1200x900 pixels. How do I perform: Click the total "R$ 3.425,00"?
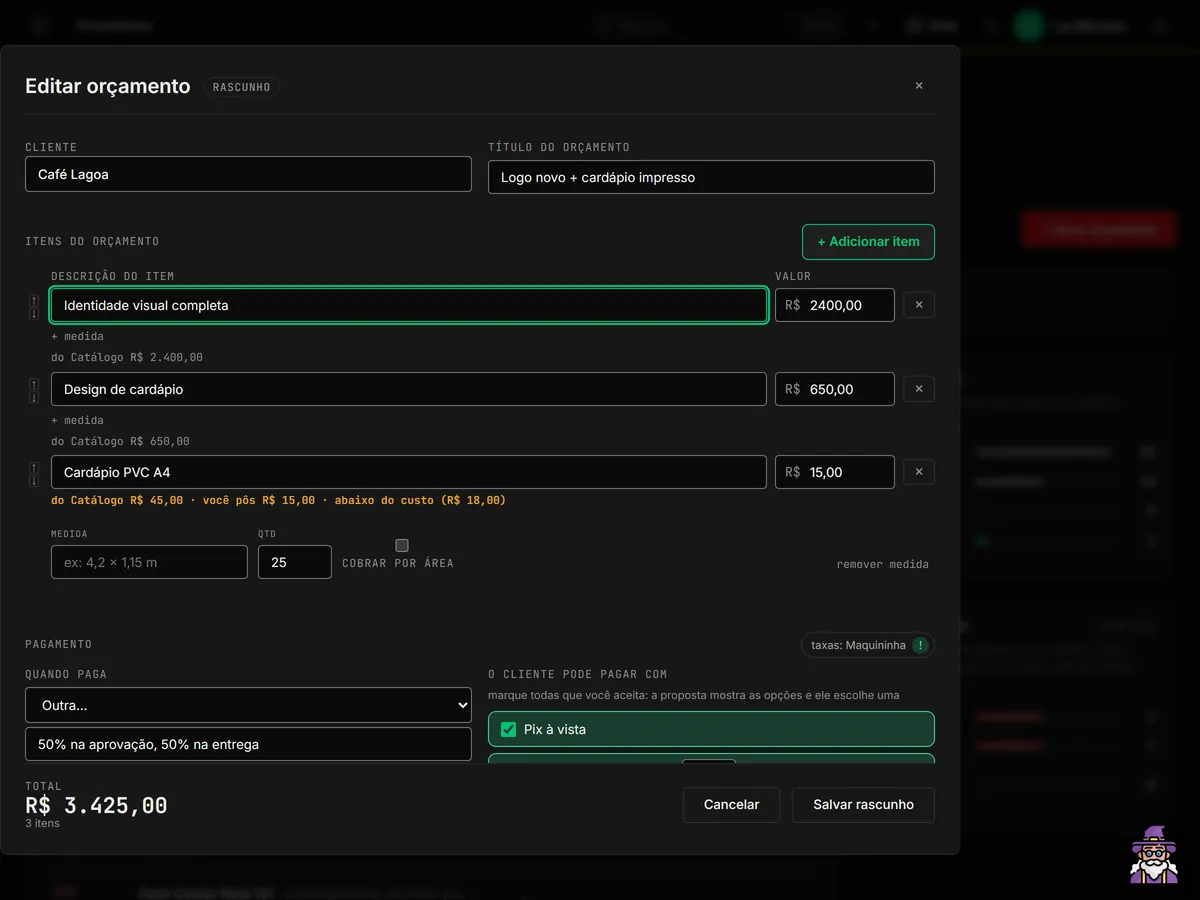(x=96, y=806)
